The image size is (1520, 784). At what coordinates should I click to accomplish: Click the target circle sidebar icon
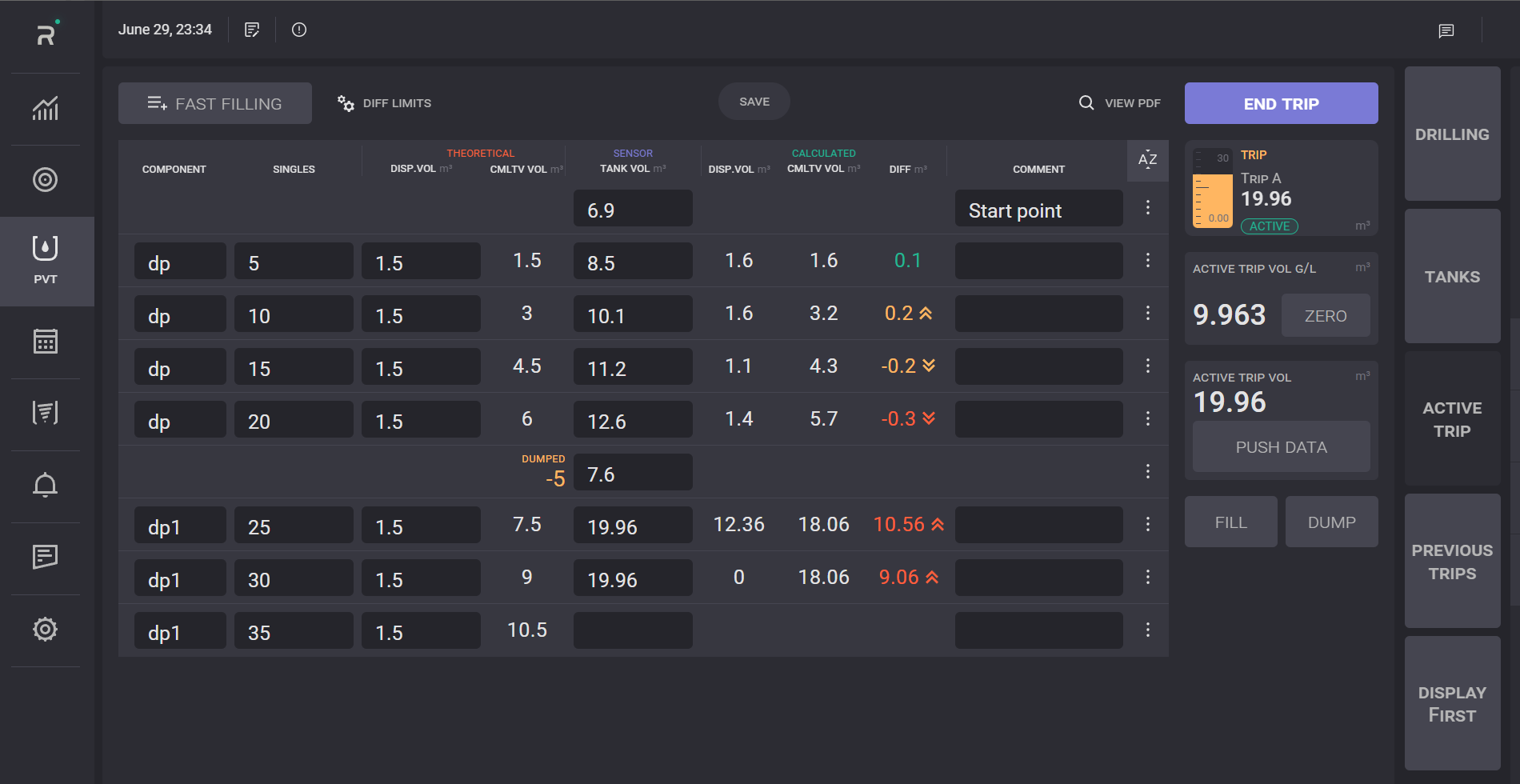46,180
